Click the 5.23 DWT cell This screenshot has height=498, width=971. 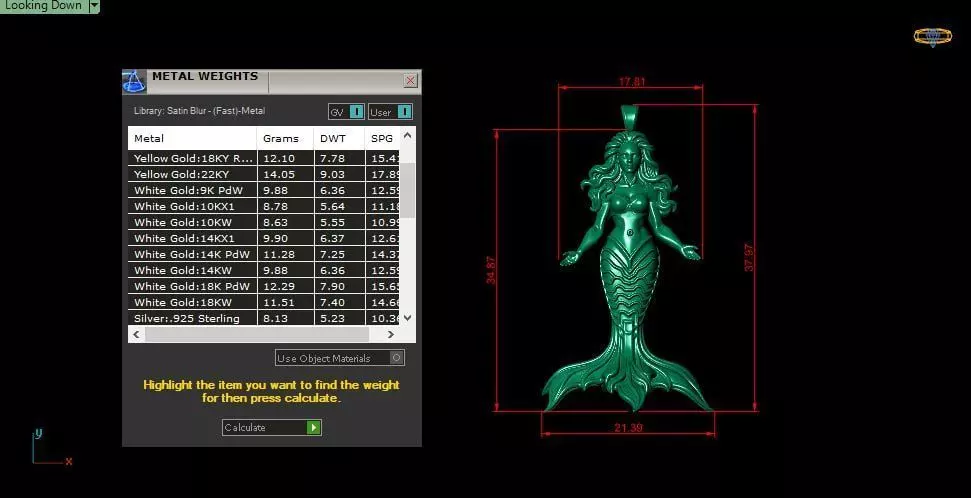click(339, 318)
